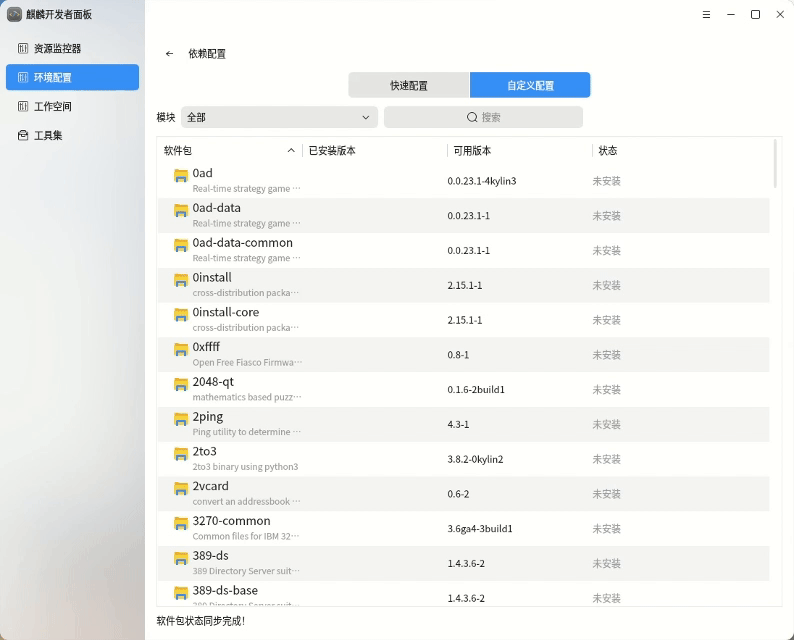Expand the 模块 dropdown showing 全部
The height and width of the screenshot is (640, 794).
(279, 117)
